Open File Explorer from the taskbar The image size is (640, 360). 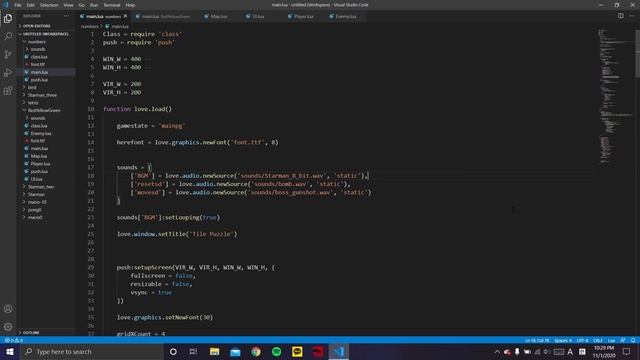214,351
